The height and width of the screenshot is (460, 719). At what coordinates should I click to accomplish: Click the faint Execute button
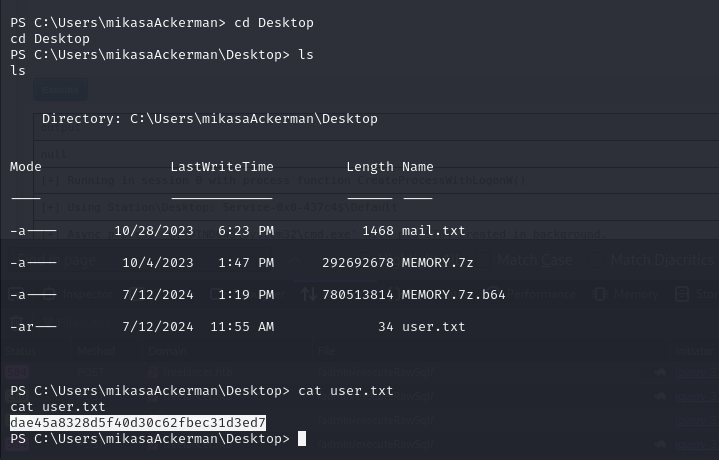(x=61, y=90)
